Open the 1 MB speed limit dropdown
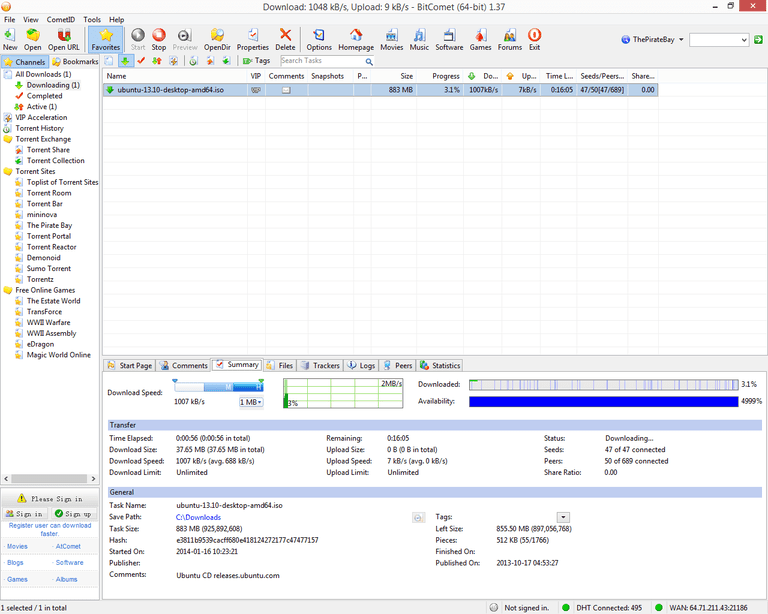 [251, 402]
